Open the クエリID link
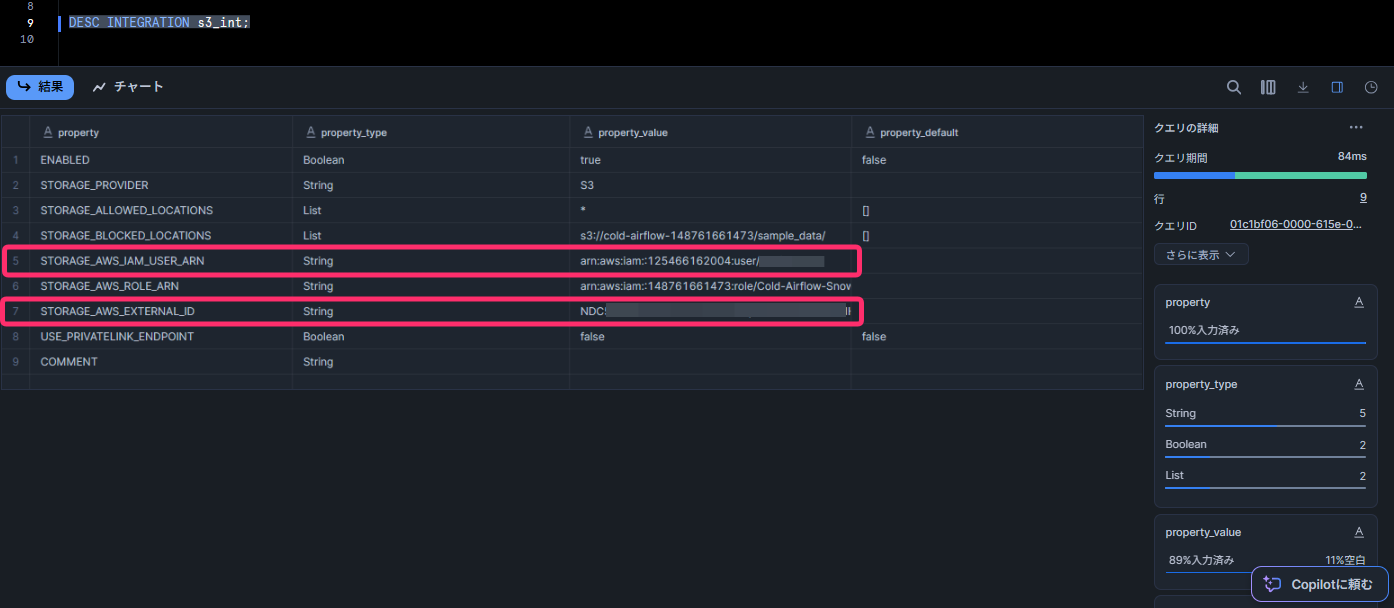 [1295, 225]
